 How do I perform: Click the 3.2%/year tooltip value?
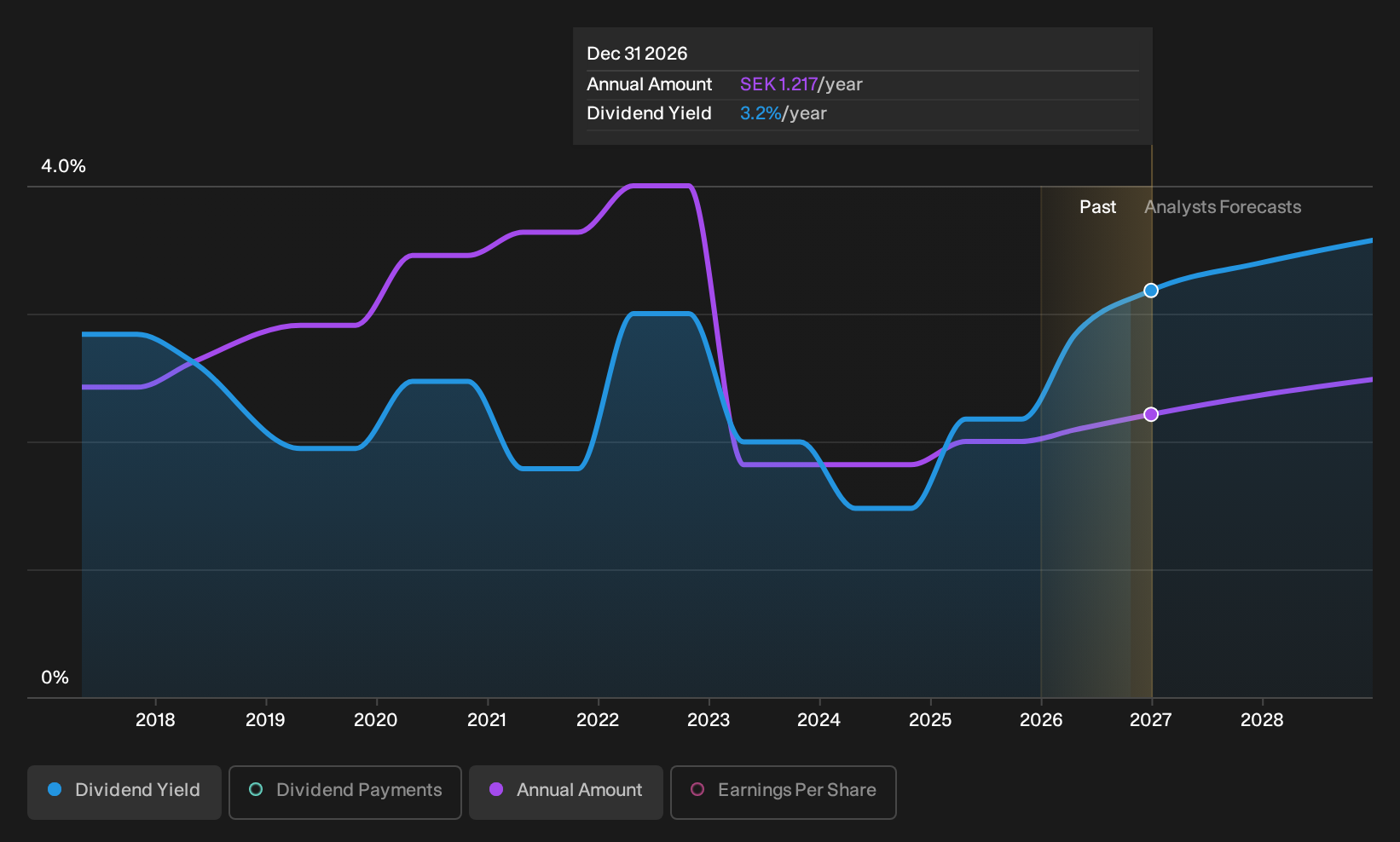[784, 113]
